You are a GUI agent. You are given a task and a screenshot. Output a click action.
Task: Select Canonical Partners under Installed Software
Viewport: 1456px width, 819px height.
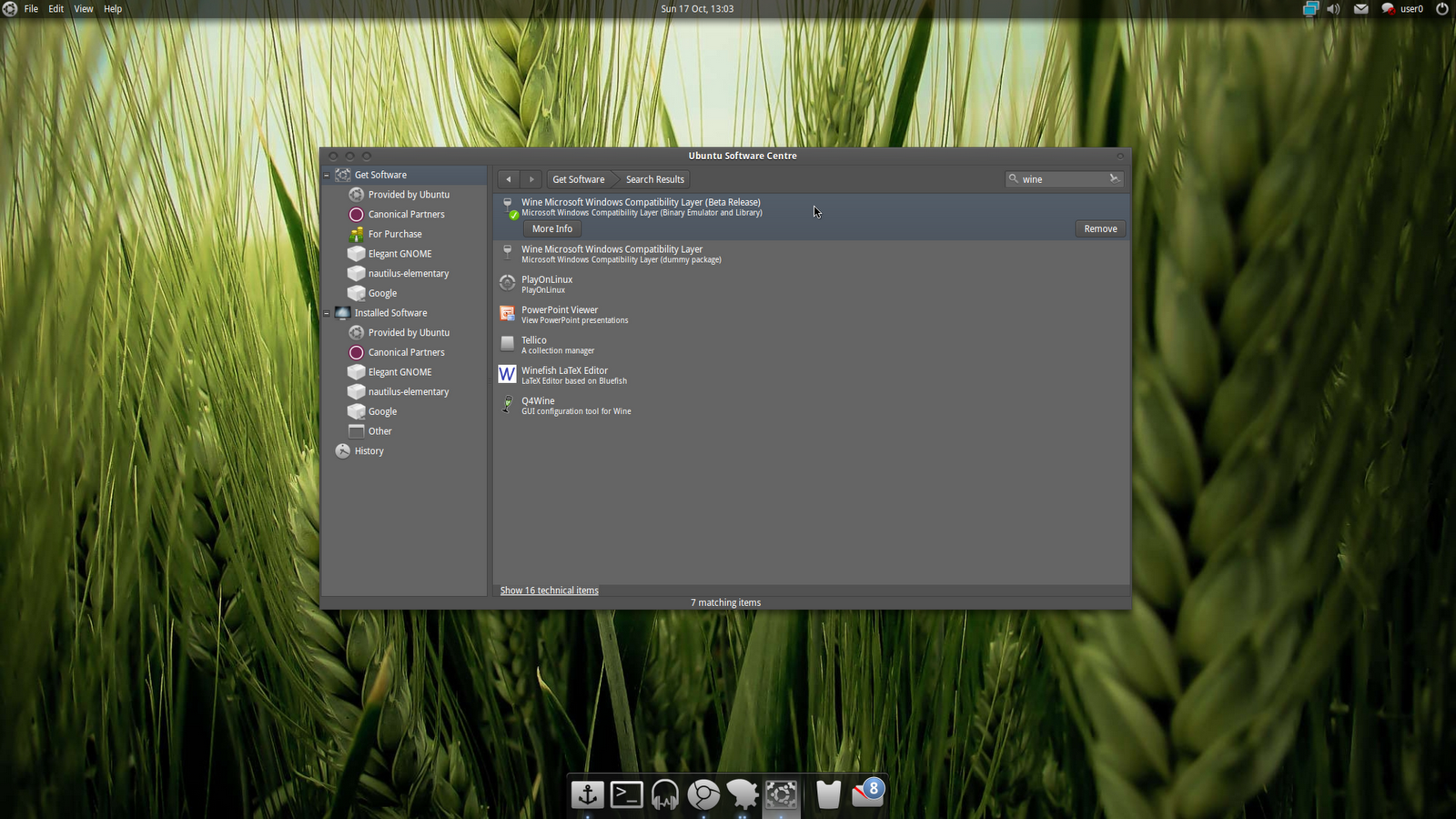click(407, 353)
